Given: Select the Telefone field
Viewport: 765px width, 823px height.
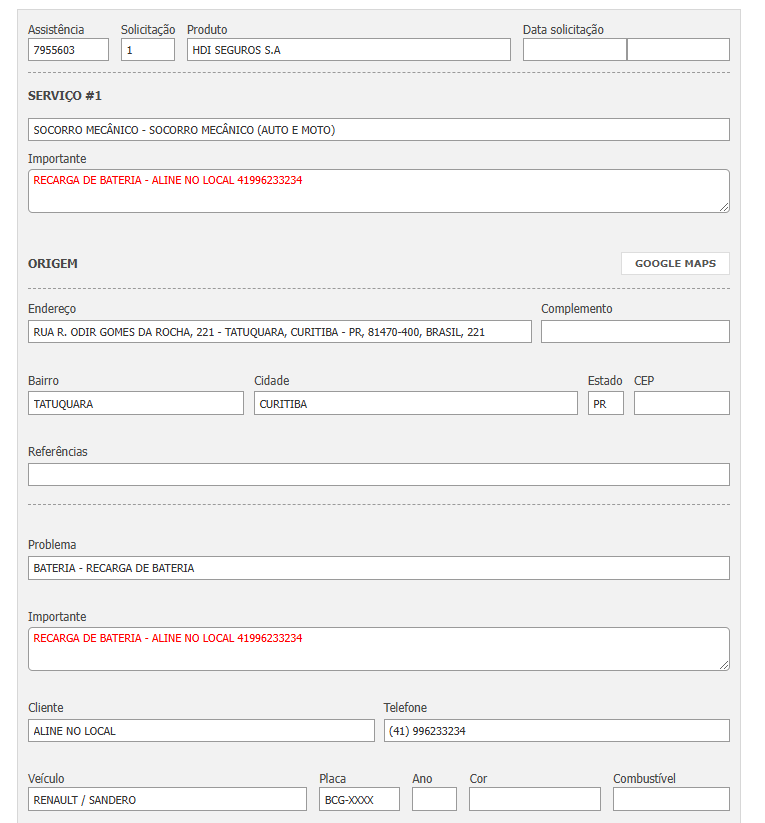Looking at the screenshot, I should [x=556, y=731].
